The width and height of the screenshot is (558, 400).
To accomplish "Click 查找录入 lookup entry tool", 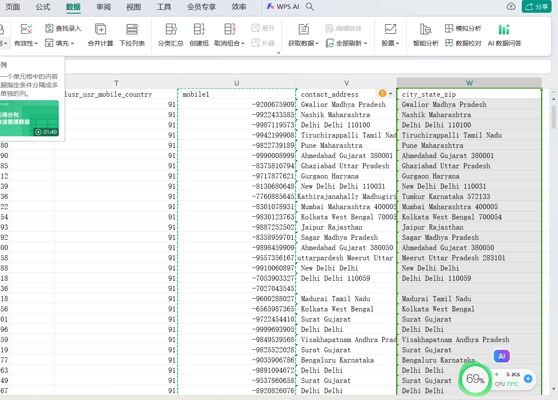I will click(64, 28).
